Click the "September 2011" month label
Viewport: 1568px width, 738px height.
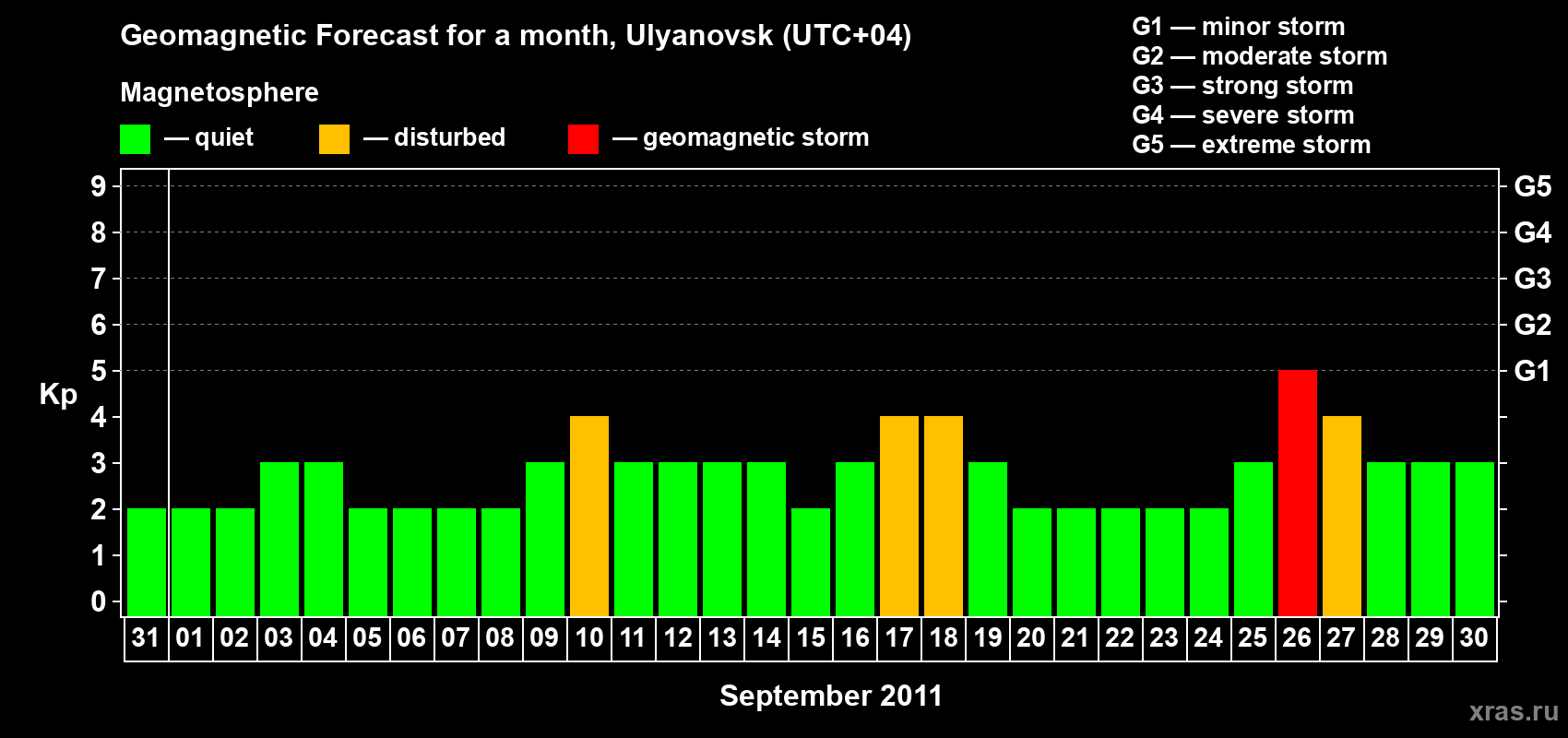[x=831, y=696]
